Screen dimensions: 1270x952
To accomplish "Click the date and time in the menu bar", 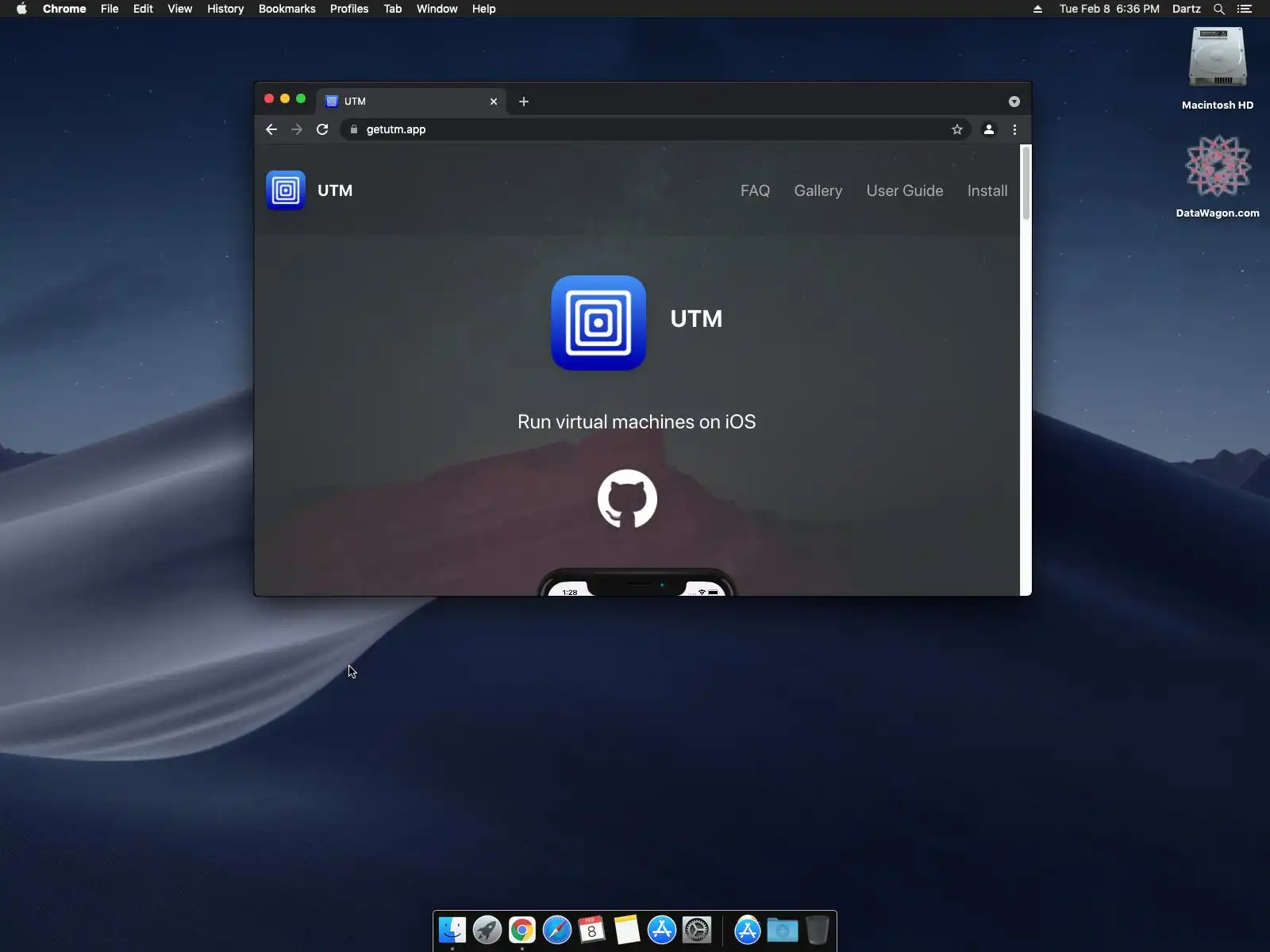I will click(1110, 9).
